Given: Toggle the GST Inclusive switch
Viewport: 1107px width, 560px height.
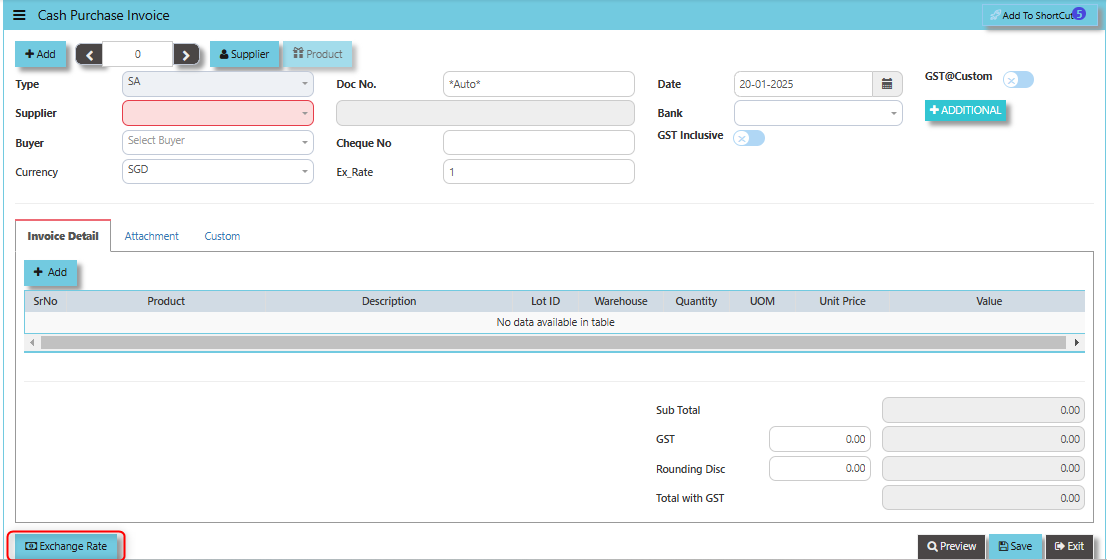Looking at the screenshot, I should point(748,138).
